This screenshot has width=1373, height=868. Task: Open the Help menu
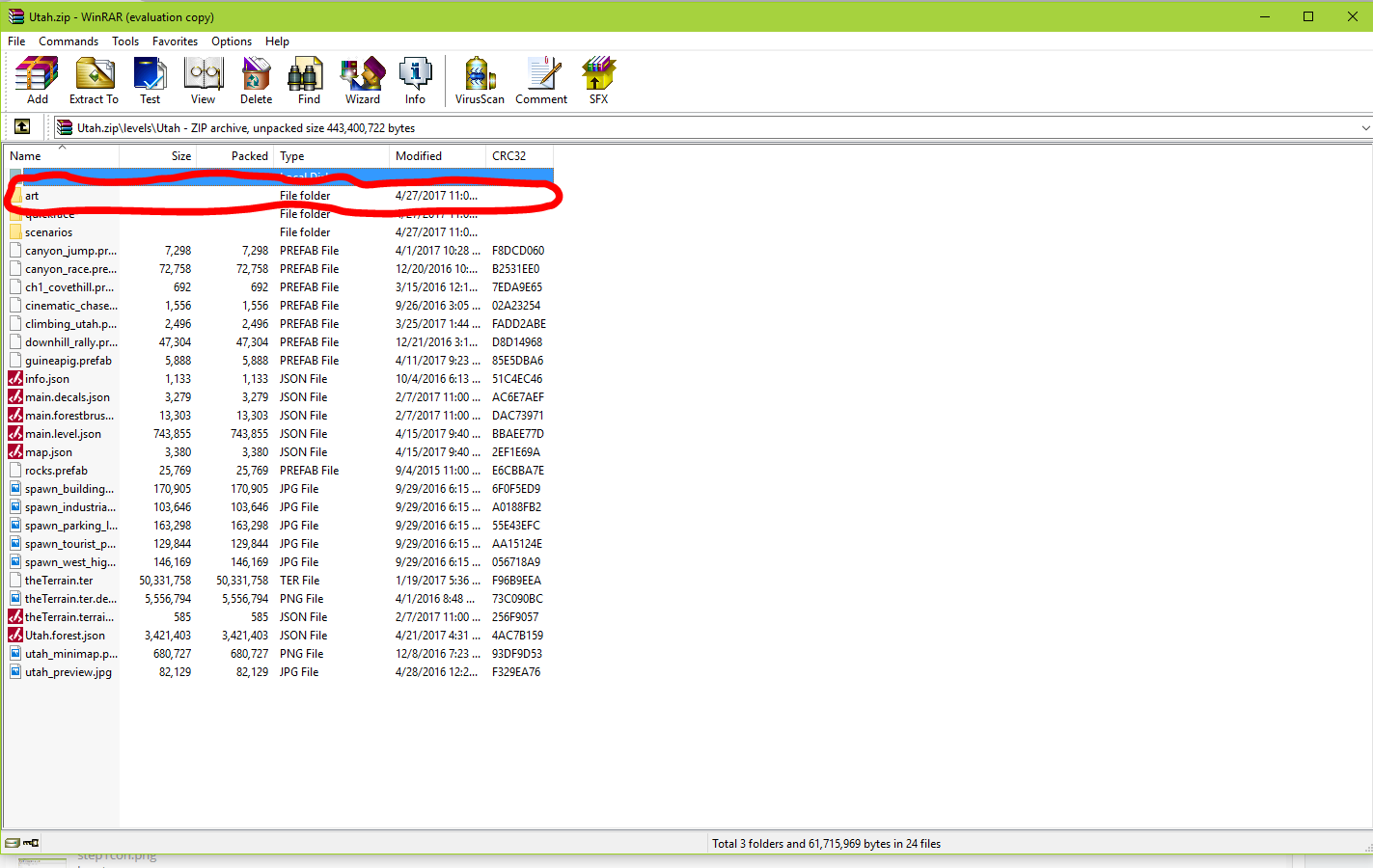tap(277, 41)
